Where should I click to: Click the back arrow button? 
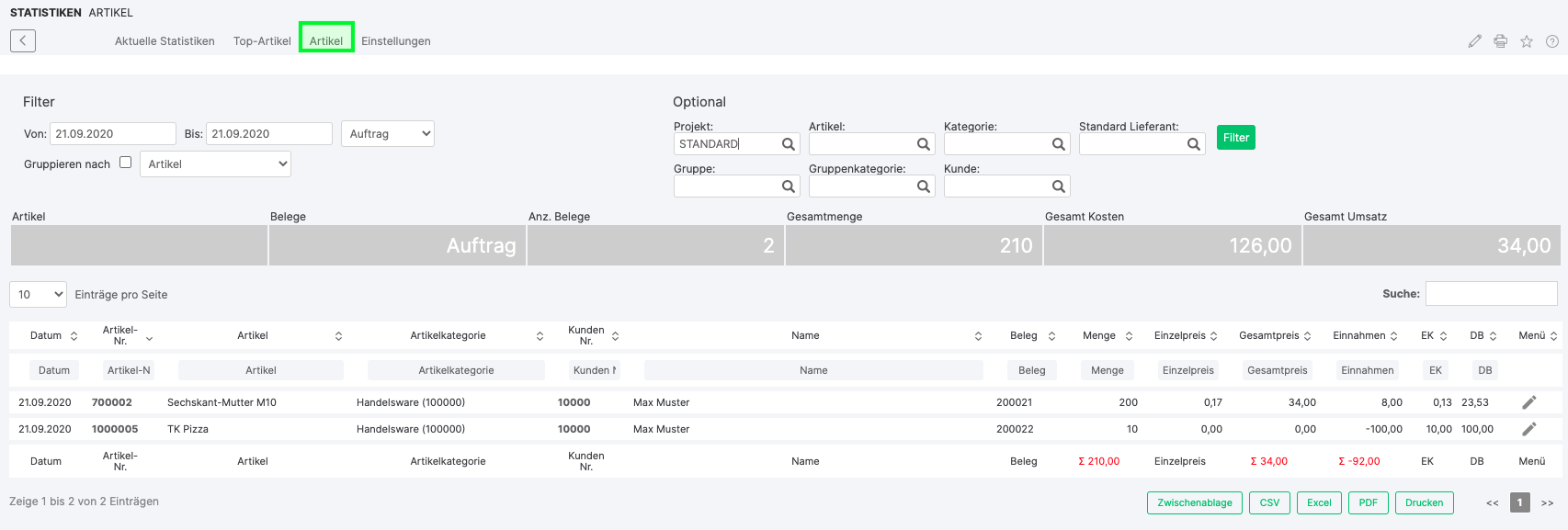23,40
